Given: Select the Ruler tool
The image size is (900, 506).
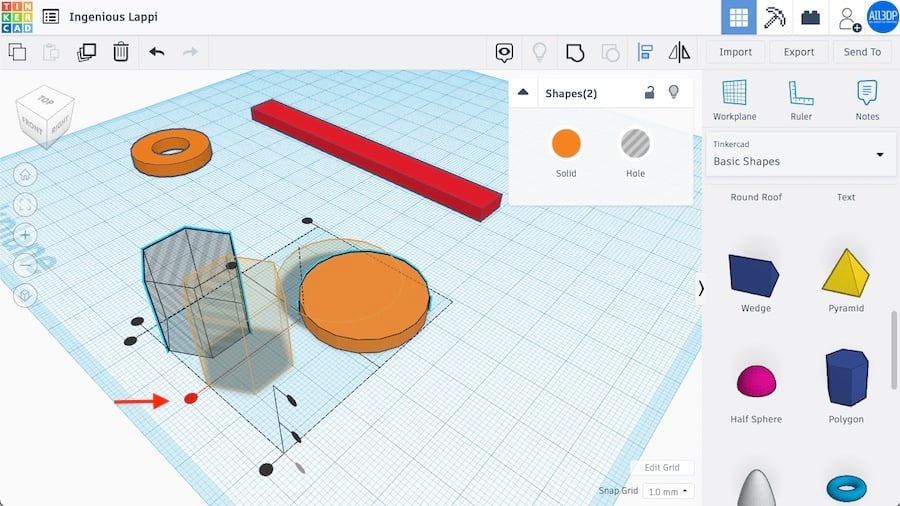Looking at the screenshot, I should click(x=801, y=100).
